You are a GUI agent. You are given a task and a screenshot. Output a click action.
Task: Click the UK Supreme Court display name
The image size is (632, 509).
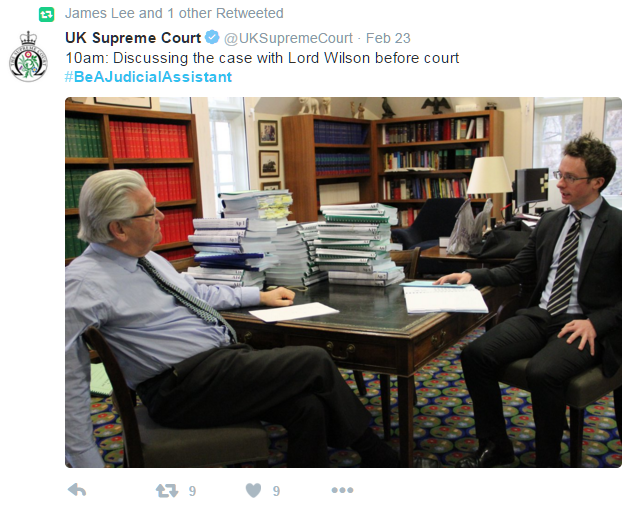click(x=133, y=38)
